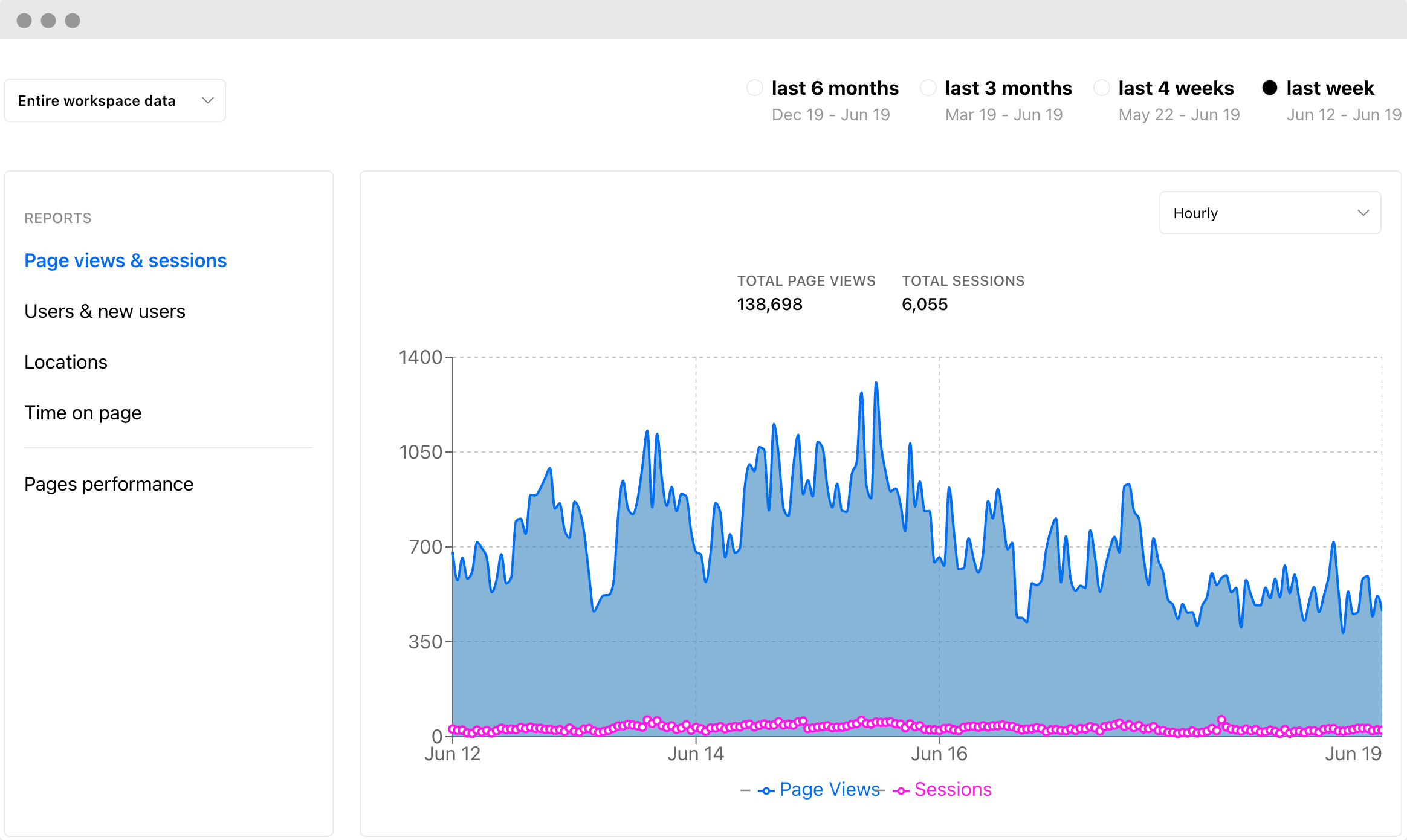Toggle Sessions series in chart legend
1407x840 pixels.
click(x=953, y=790)
